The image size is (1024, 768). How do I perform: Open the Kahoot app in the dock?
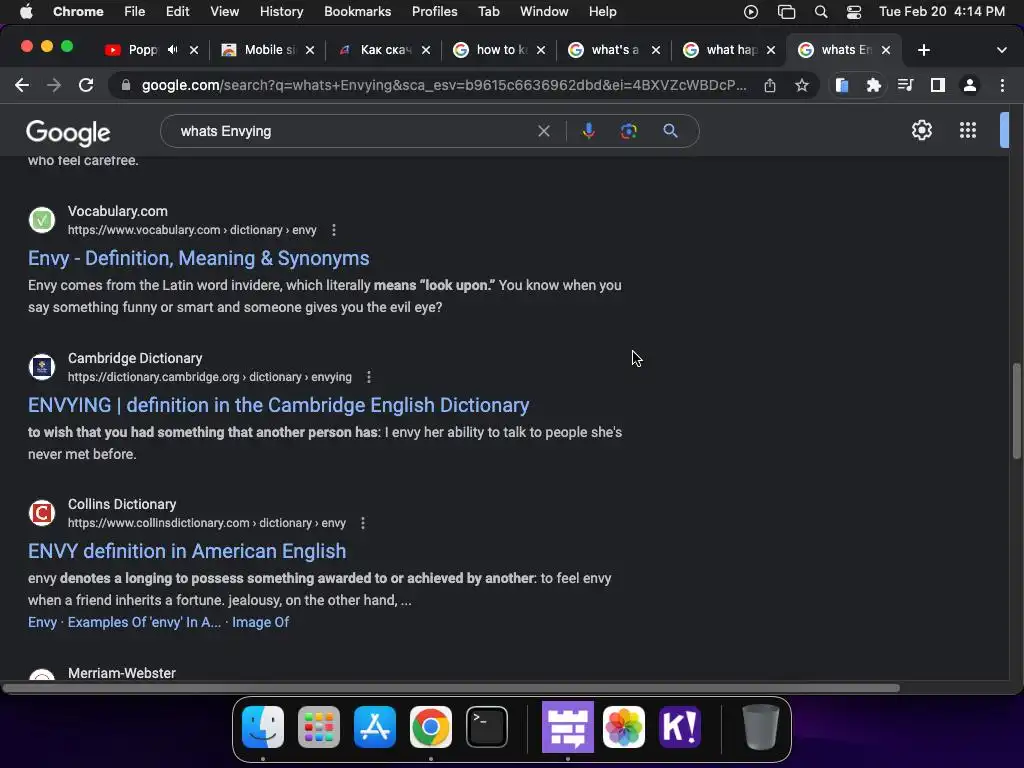[680, 727]
